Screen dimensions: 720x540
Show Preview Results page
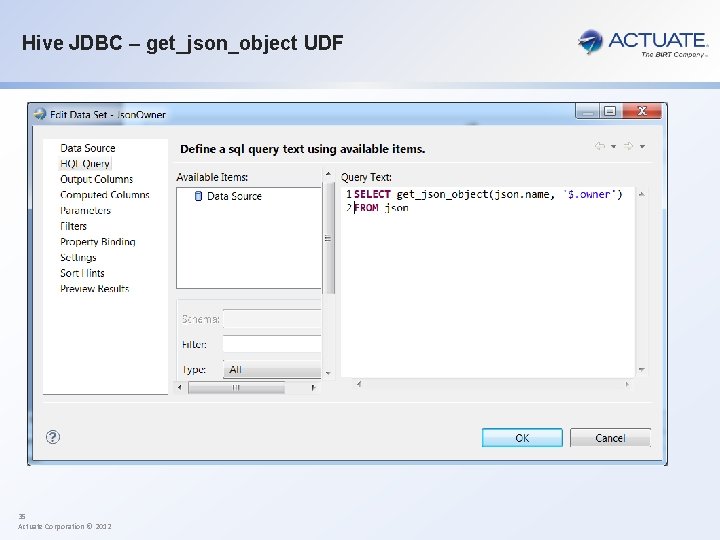pyautogui.click(x=95, y=288)
